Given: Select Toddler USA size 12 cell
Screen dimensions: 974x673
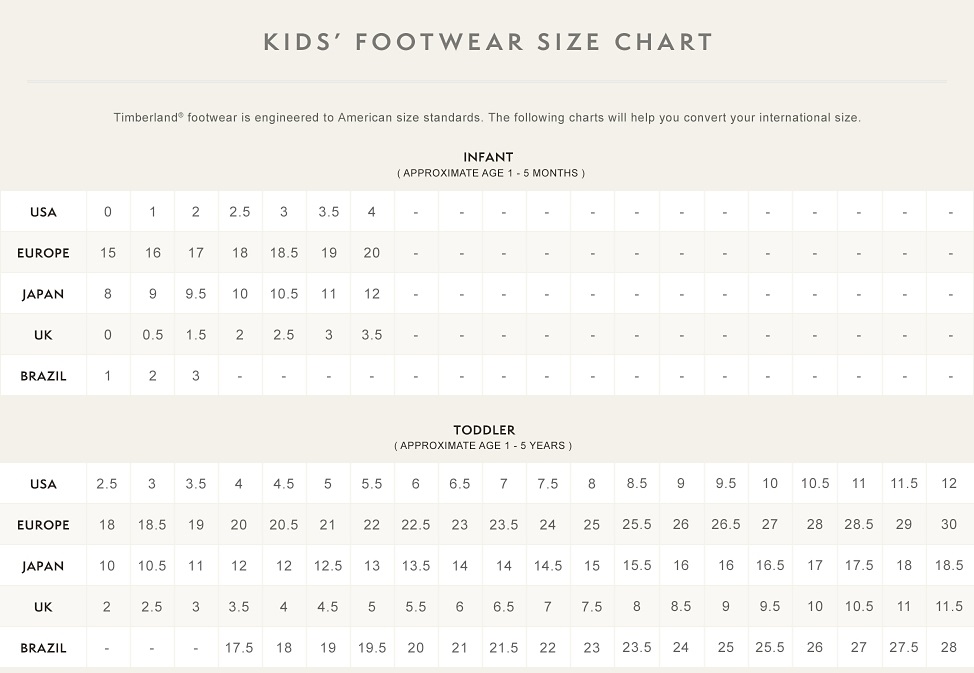Looking at the screenshot, I should pyautogui.click(x=948, y=484).
